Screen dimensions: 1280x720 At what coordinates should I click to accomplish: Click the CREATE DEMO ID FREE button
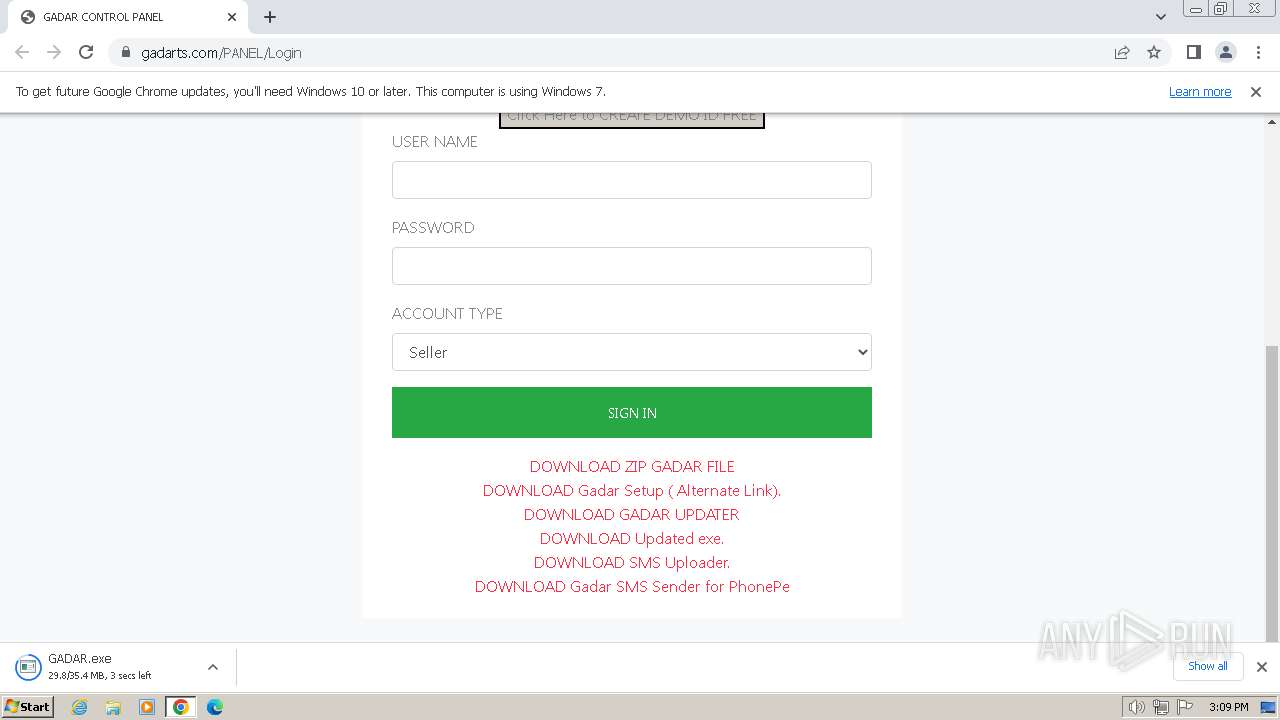click(632, 116)
